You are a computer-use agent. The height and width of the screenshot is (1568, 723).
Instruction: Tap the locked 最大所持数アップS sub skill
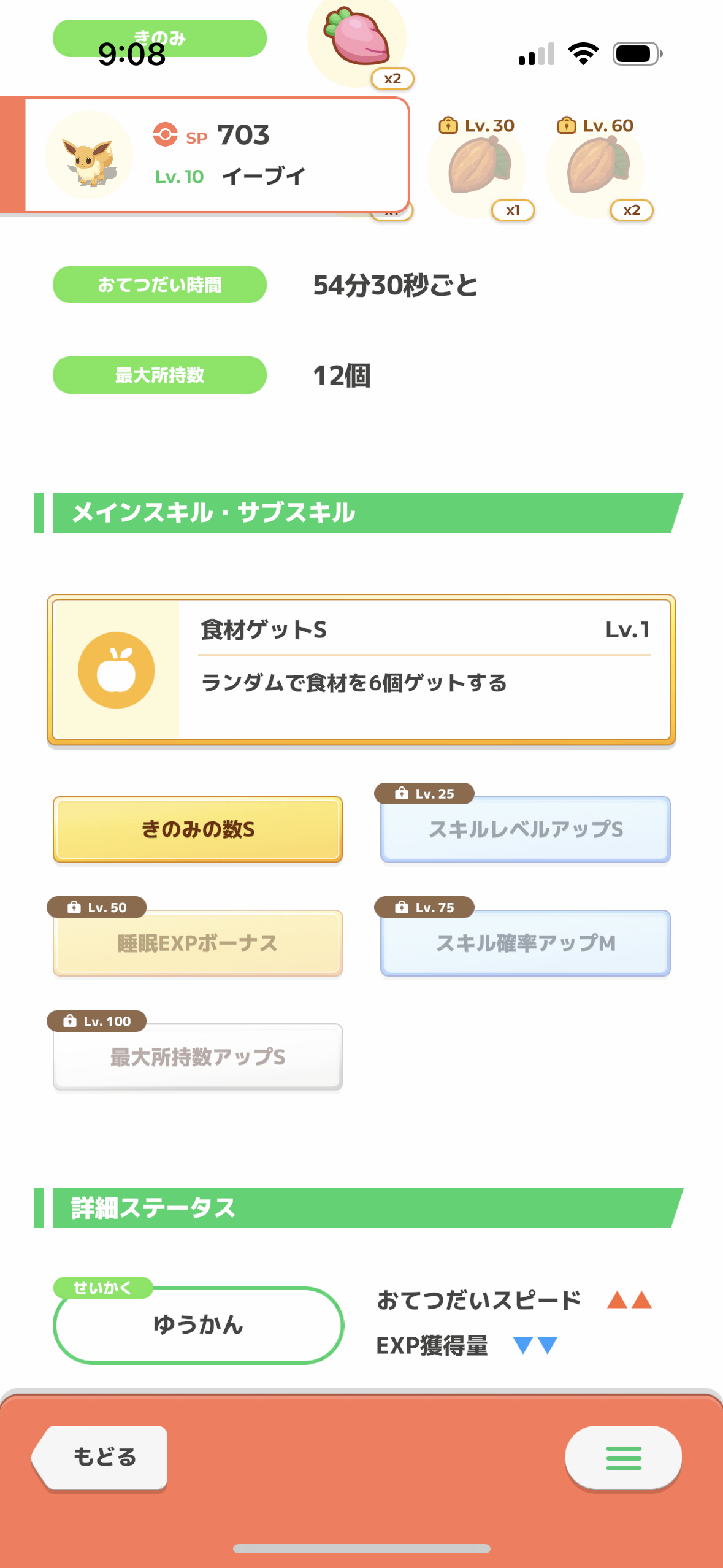click(x=197, y=1056)
